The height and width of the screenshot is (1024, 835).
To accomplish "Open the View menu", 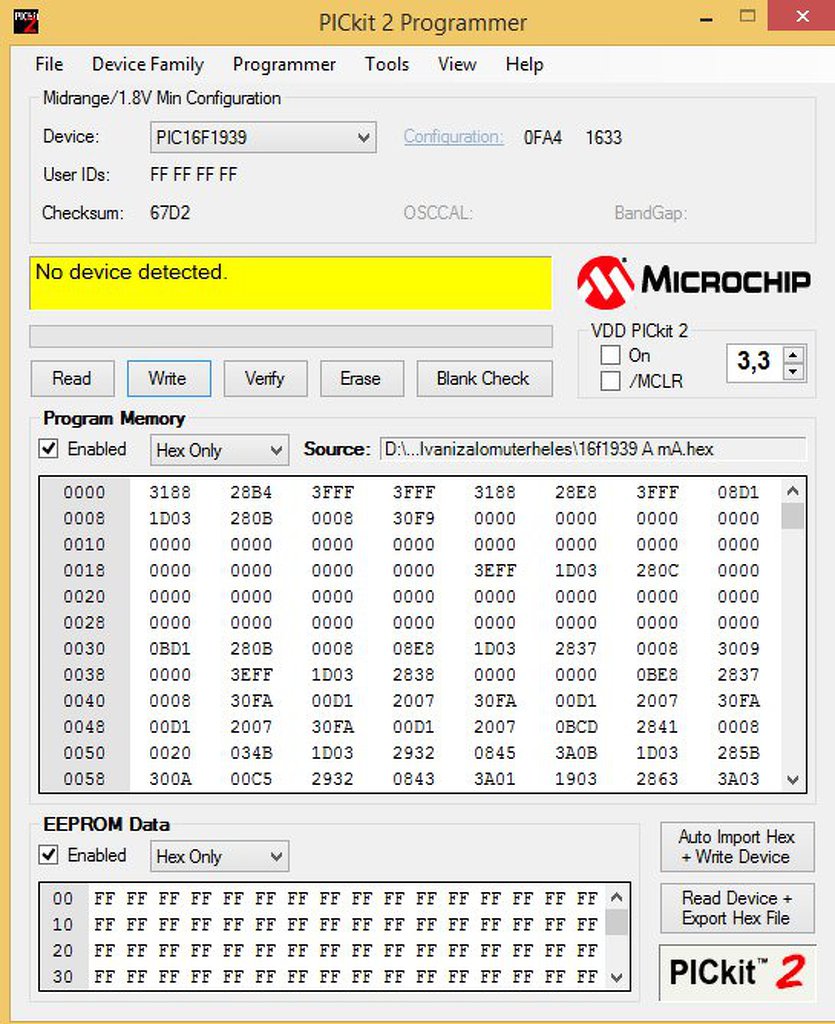I will click(457, 64).
